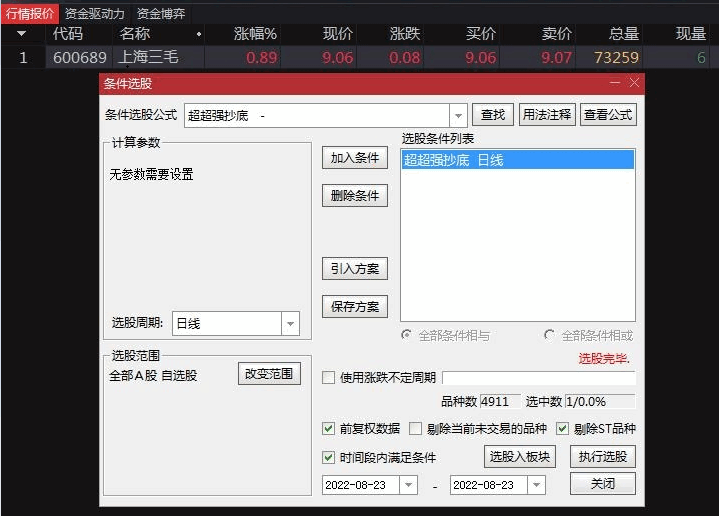Click 加入条件 to add condition

(x=355, y=158)
